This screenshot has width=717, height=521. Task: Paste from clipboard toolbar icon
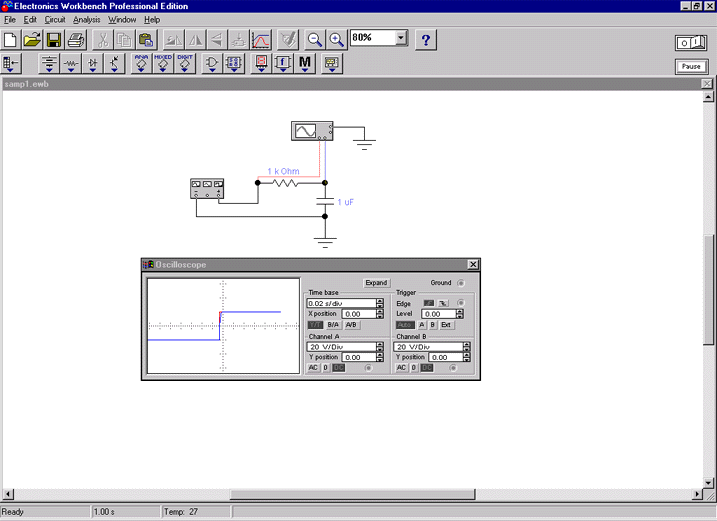(146, 40)
